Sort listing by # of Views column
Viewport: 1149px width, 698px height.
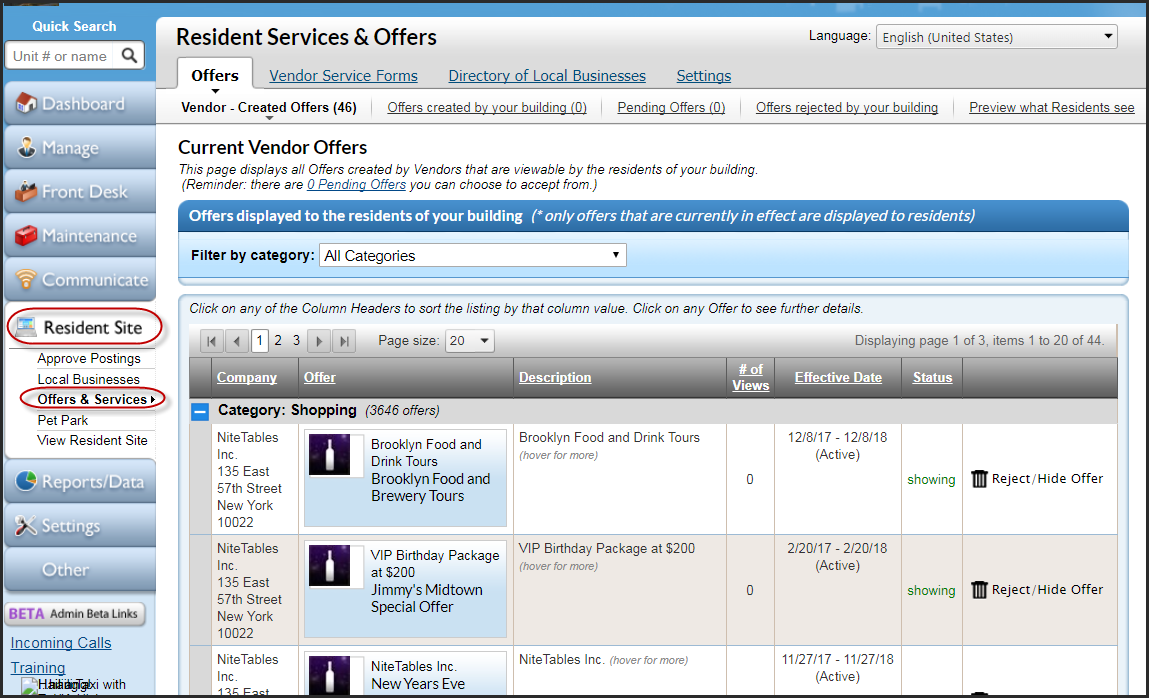(x=750, y=377)
